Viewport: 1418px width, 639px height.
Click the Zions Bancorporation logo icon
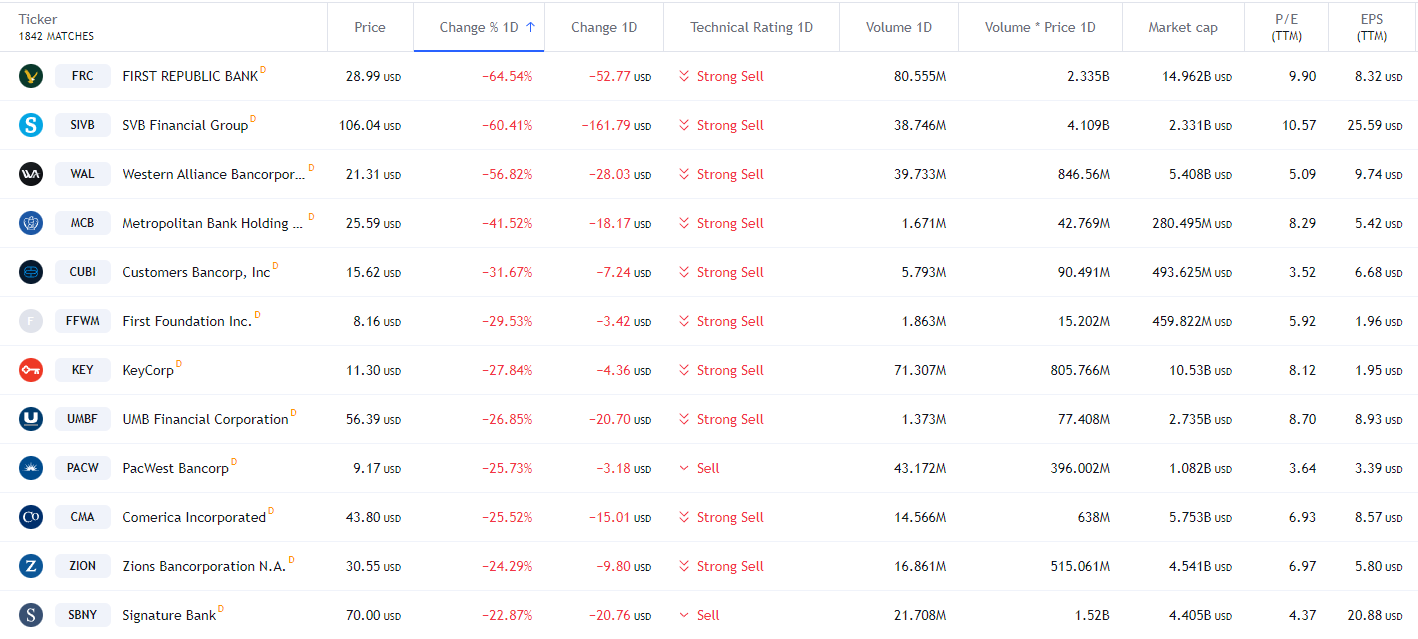[31, 566]
